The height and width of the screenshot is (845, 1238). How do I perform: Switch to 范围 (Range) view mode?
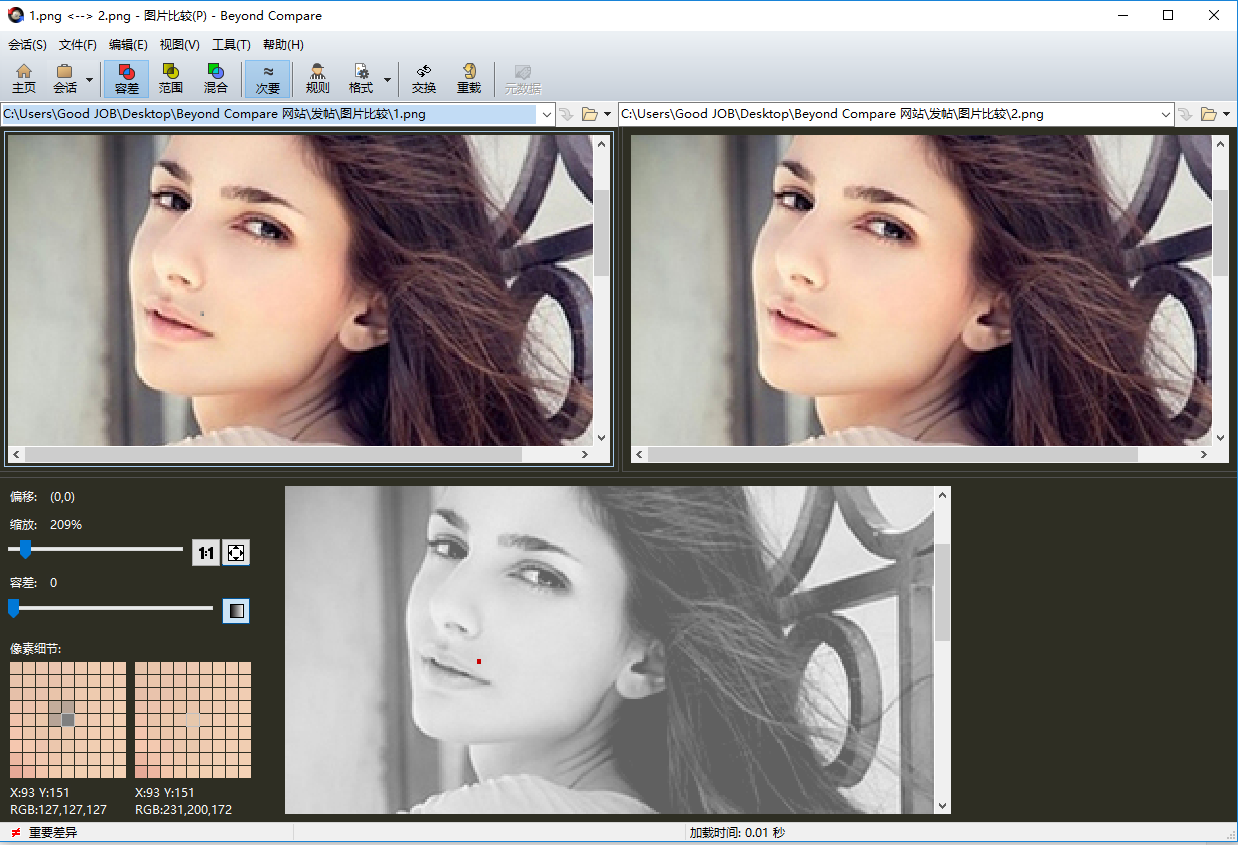click(x=171, y=78)
